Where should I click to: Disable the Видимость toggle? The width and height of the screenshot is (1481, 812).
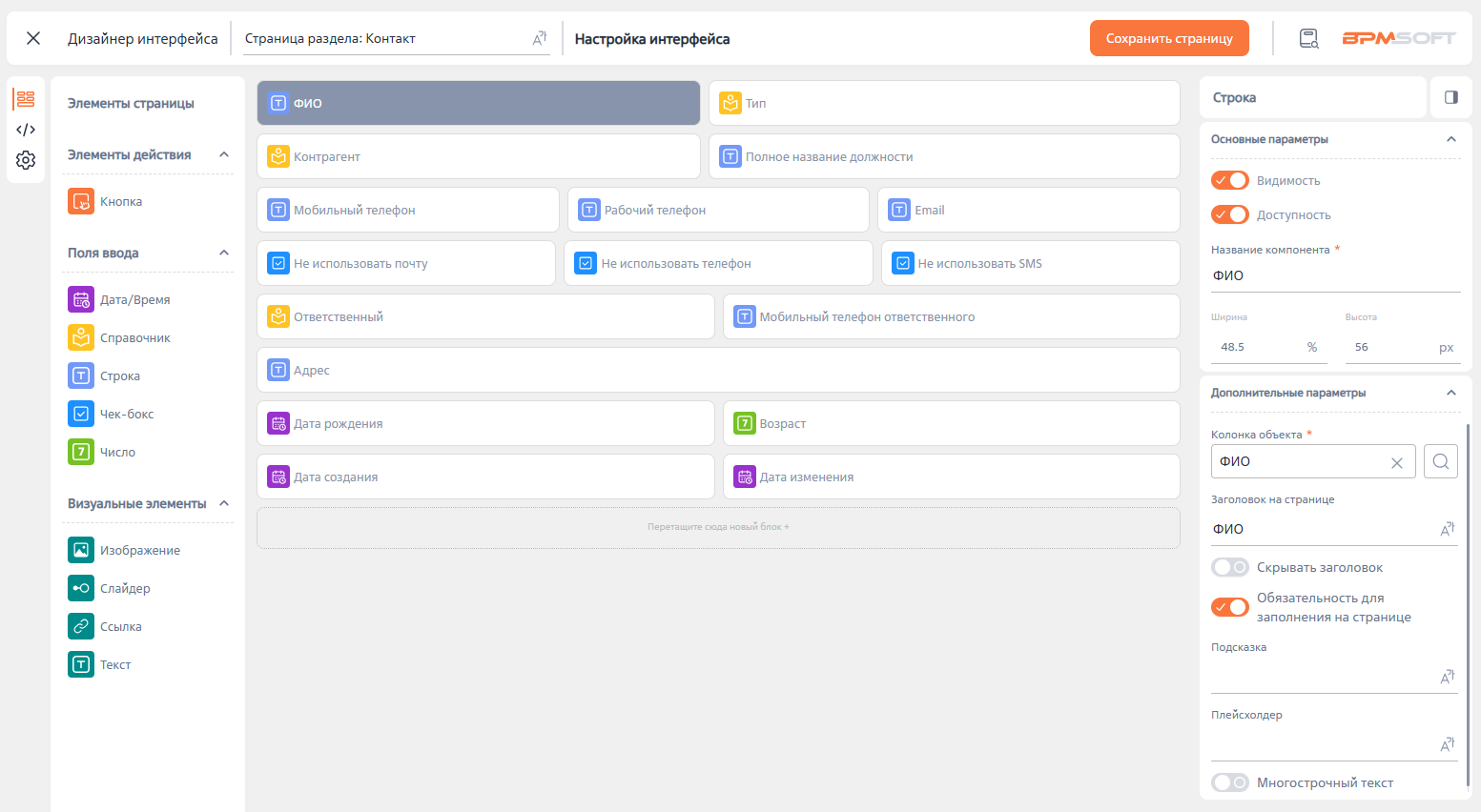pyautogui.click(x=1229, y=180)
